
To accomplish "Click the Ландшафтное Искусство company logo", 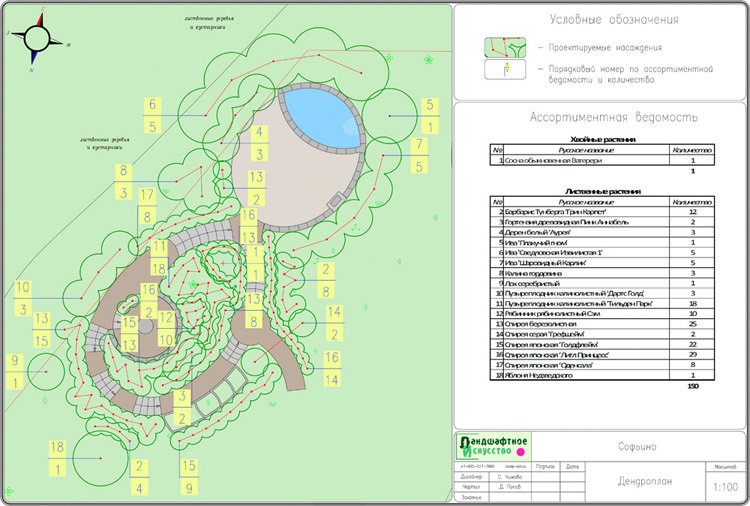I will (x=495, y=447).
